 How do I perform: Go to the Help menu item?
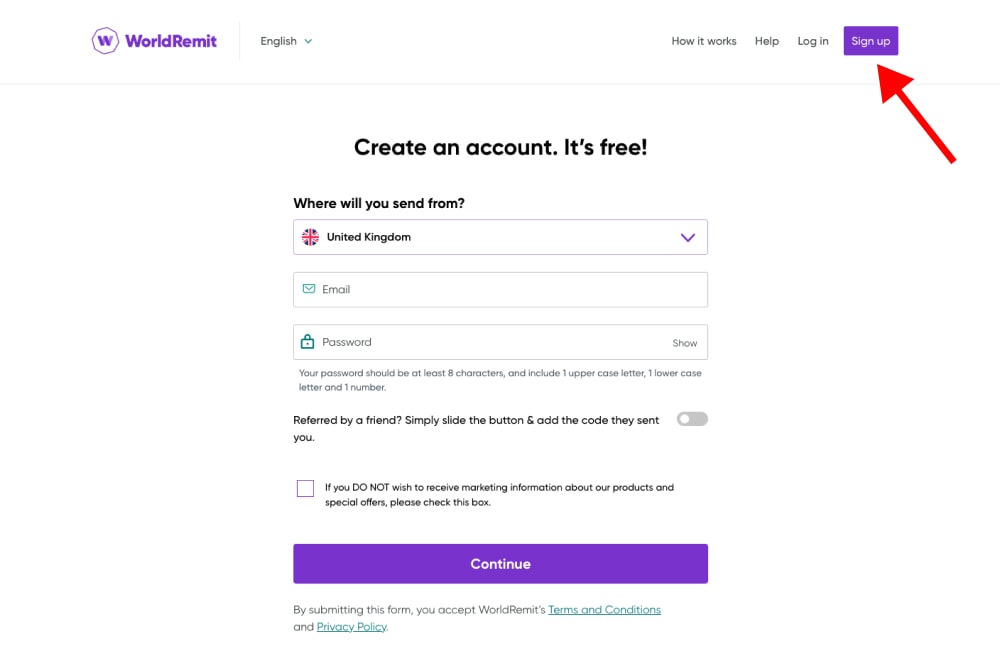pyautogui.click(x=767, y=41)
